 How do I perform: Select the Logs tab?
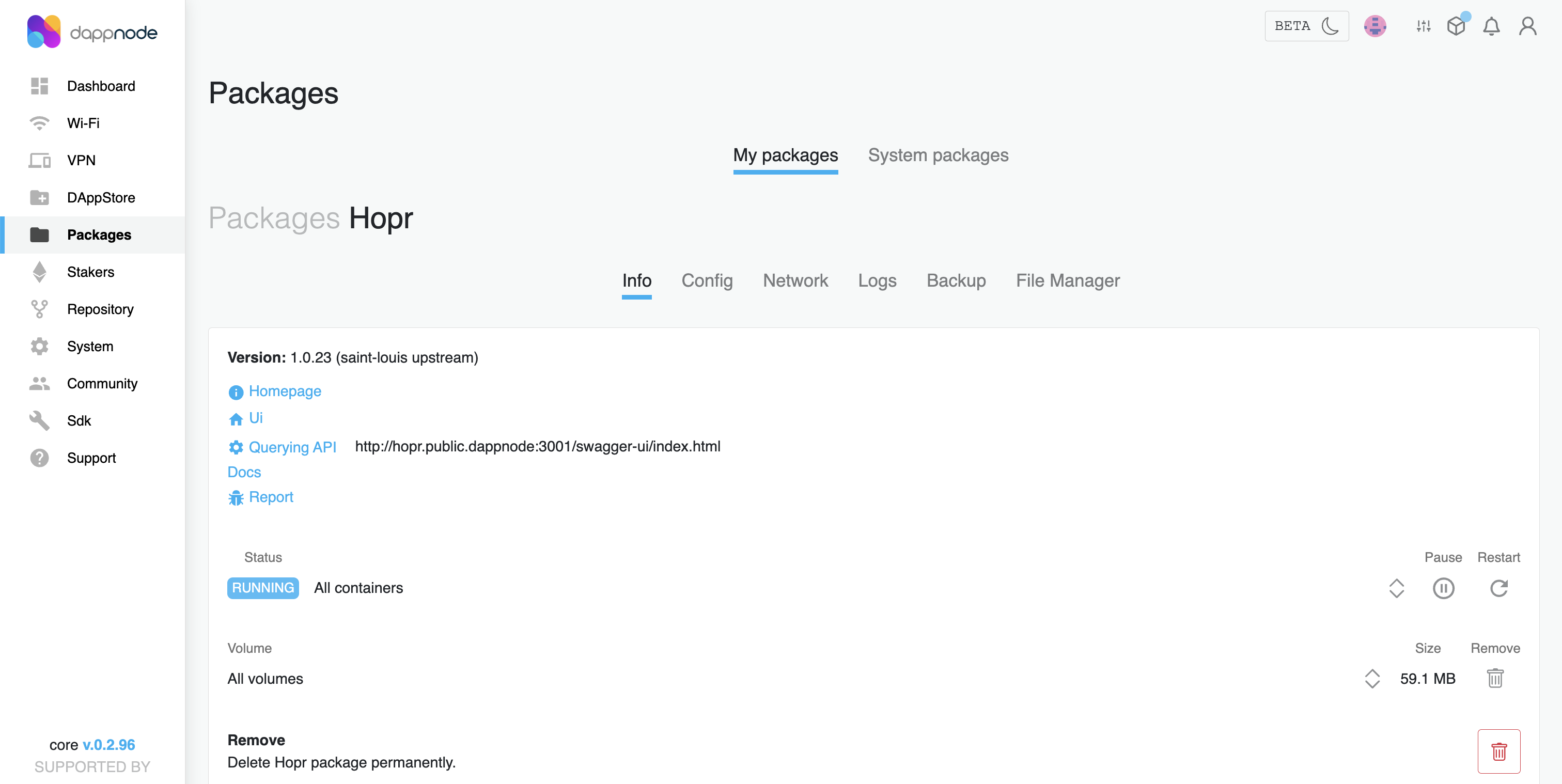click(x=877, y=280)
